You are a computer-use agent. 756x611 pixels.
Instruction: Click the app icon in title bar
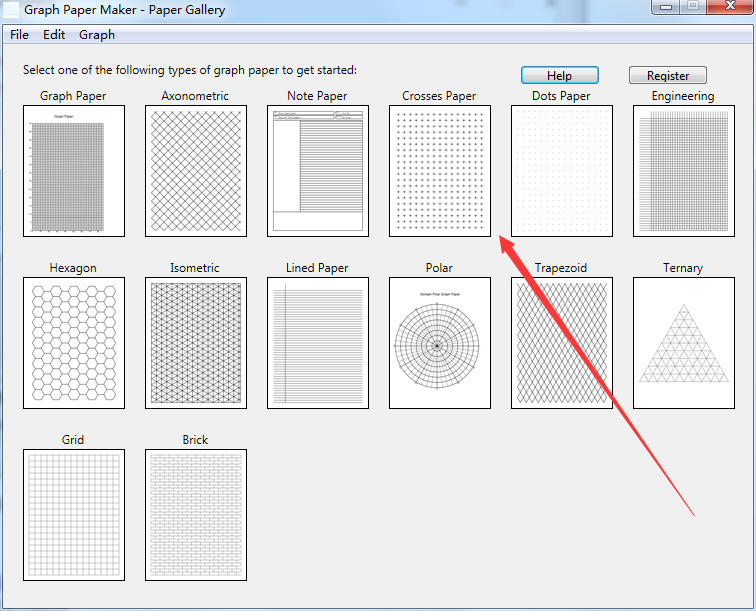point(11,11)
